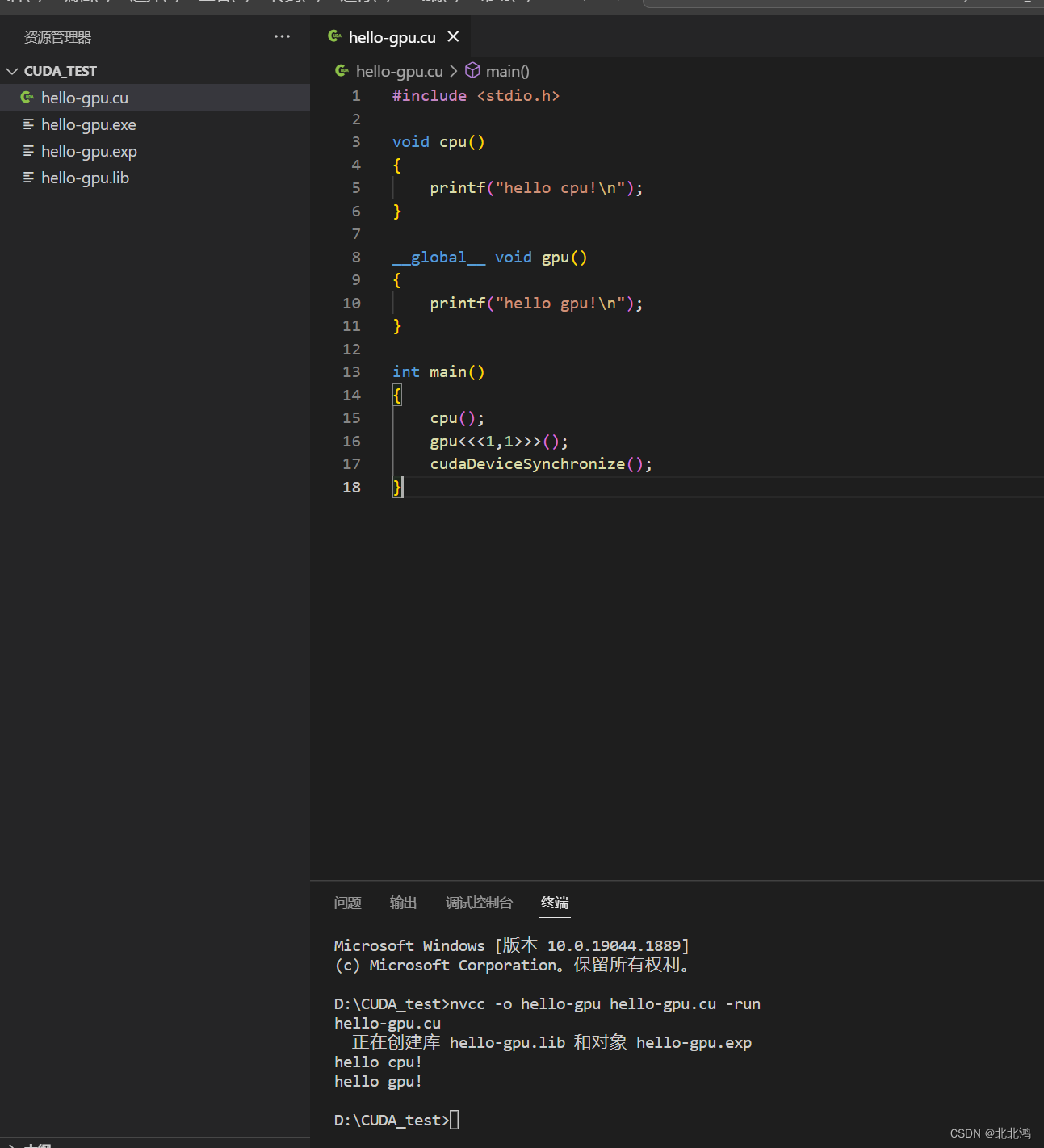Click the CUDA file icon beside hello-gpu.cu in explorer
1044x1148 pixels.
27,98
